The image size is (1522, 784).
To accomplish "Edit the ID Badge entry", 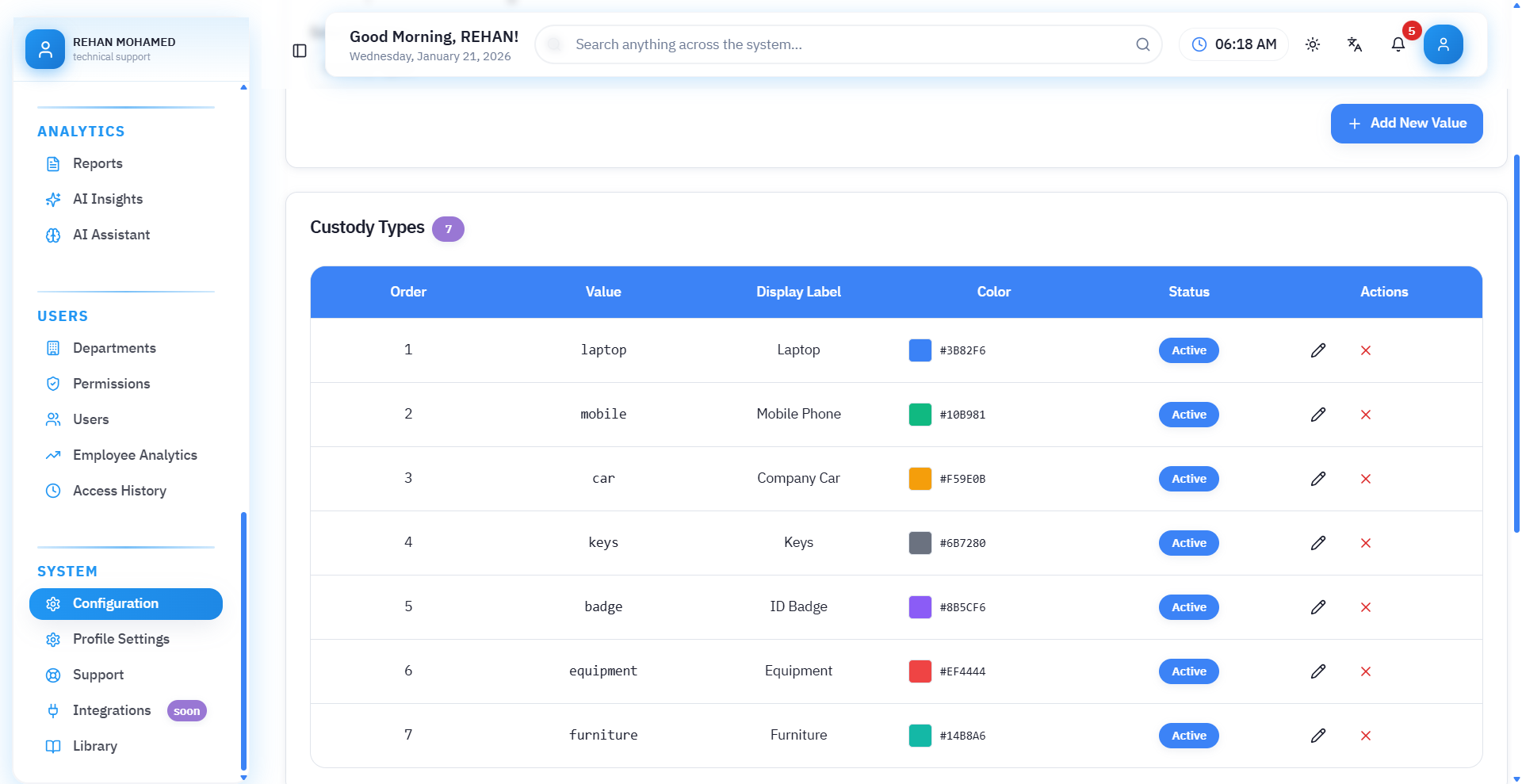I will click(x=1318, y=607).
